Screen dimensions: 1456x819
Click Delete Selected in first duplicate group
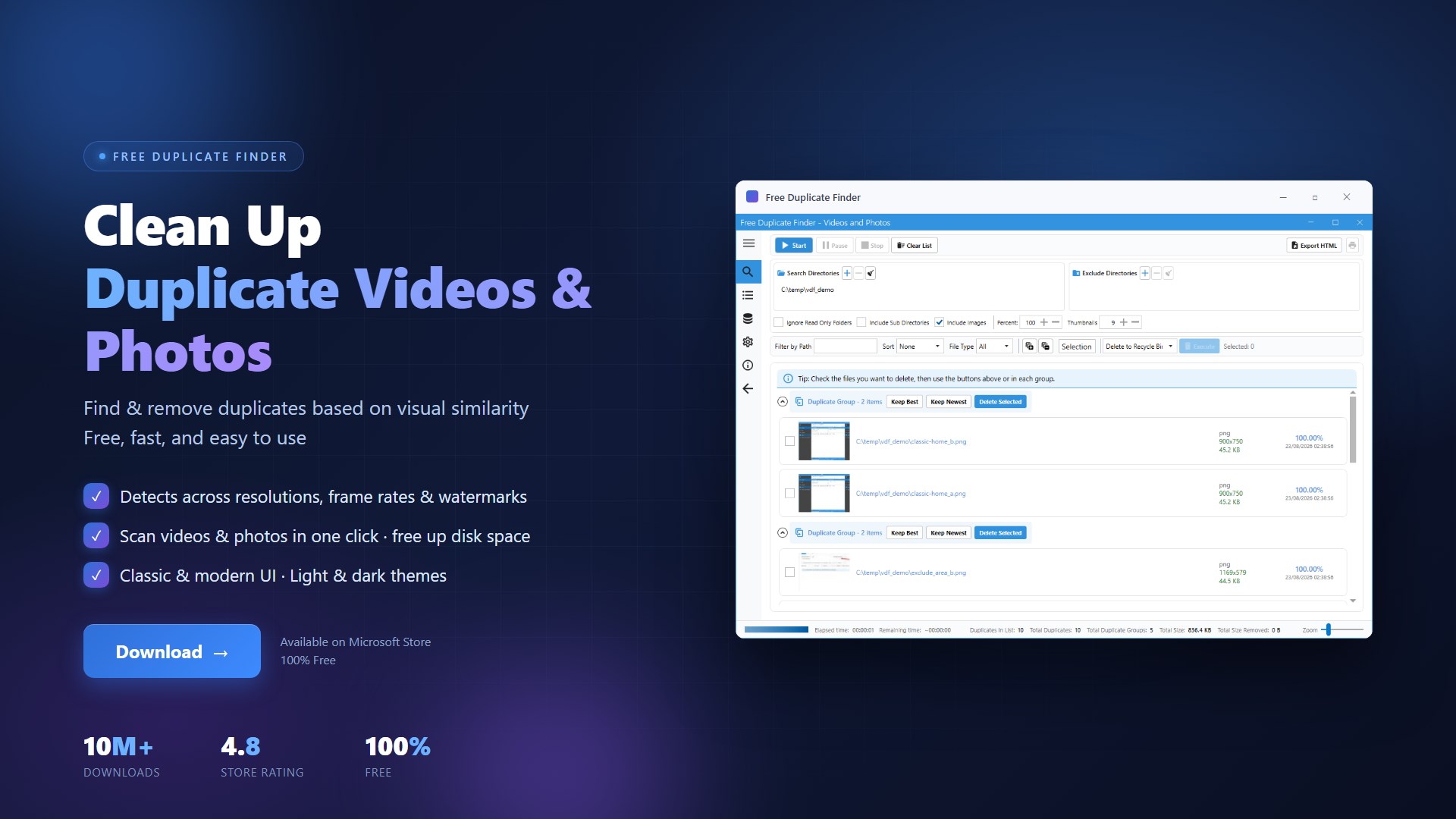(x=1000, y=402)
